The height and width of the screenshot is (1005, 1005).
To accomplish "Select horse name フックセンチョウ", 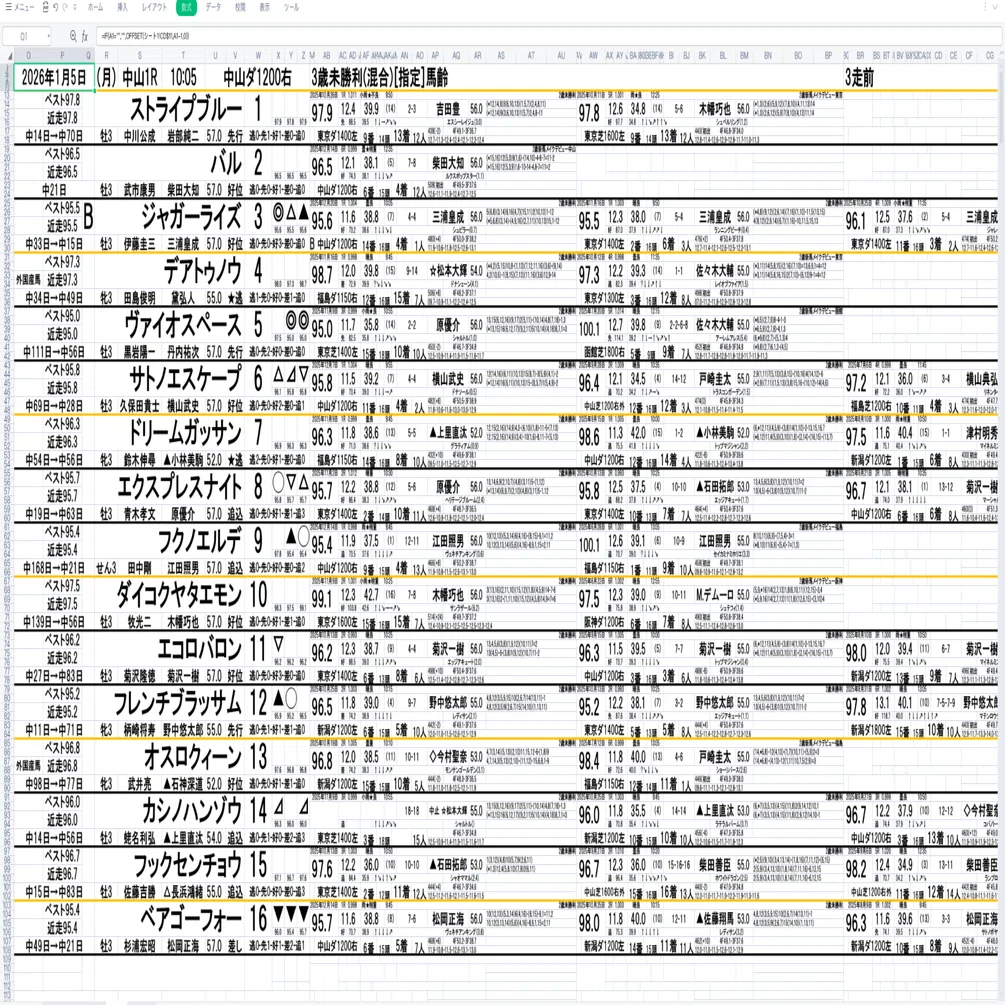I will pos(187,864).
